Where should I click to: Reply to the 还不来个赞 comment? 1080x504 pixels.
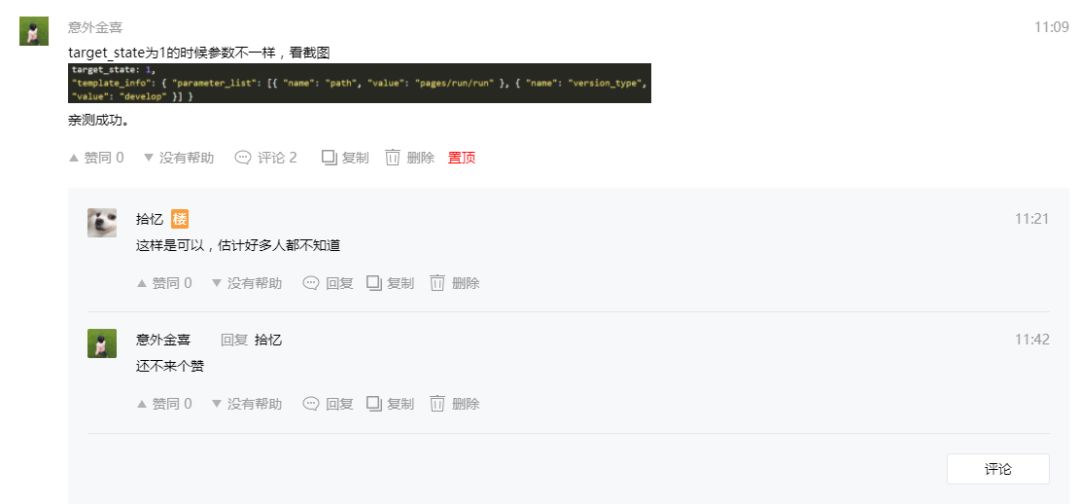point(328,403)
